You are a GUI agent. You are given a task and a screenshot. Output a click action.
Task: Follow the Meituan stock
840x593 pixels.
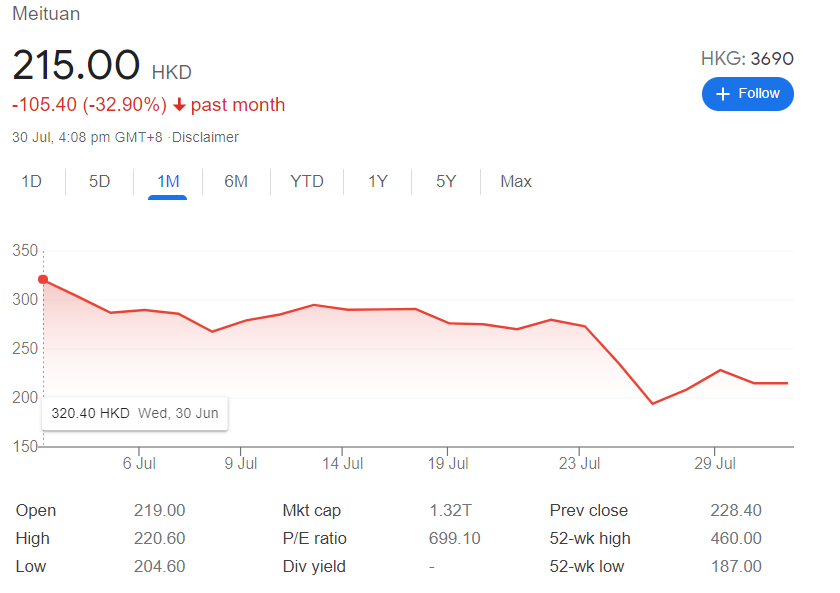[x=747, y=94]
